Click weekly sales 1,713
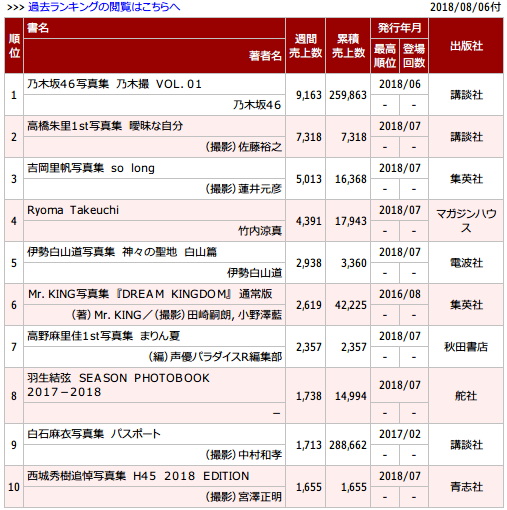Screen dimensions: 507x510 point(309,445)
